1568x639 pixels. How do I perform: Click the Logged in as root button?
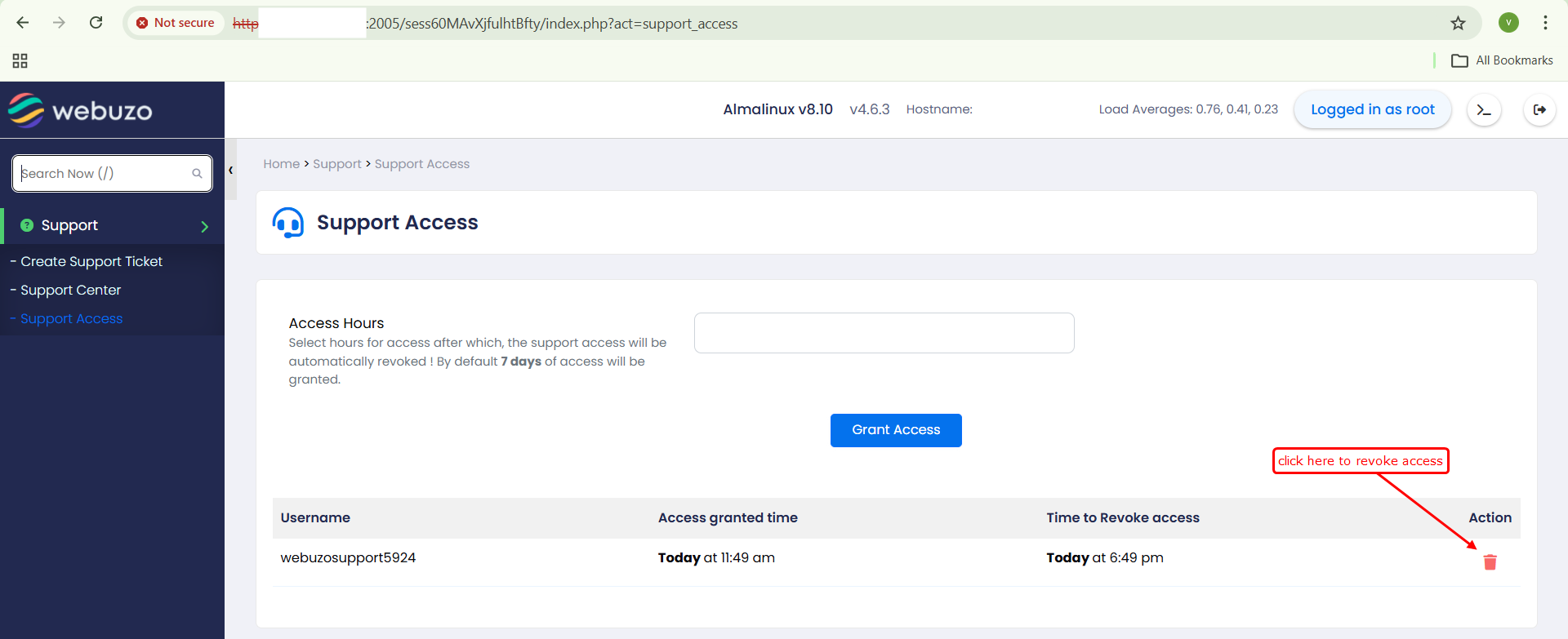pos(1372,110)
